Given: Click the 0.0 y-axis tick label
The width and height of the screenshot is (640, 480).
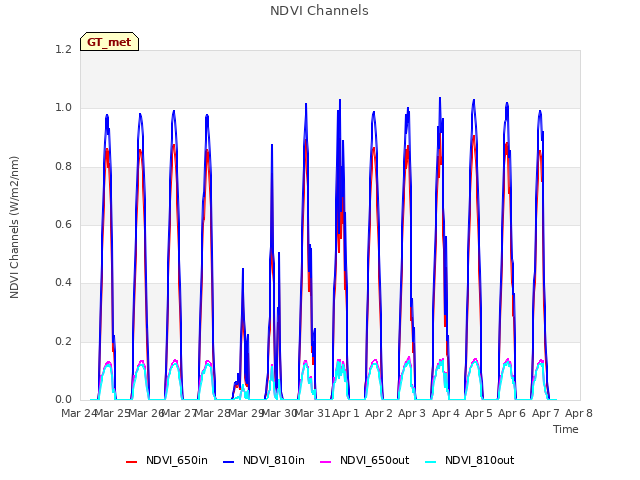Looking at the screenshot, I should click(x=63, y=399).
